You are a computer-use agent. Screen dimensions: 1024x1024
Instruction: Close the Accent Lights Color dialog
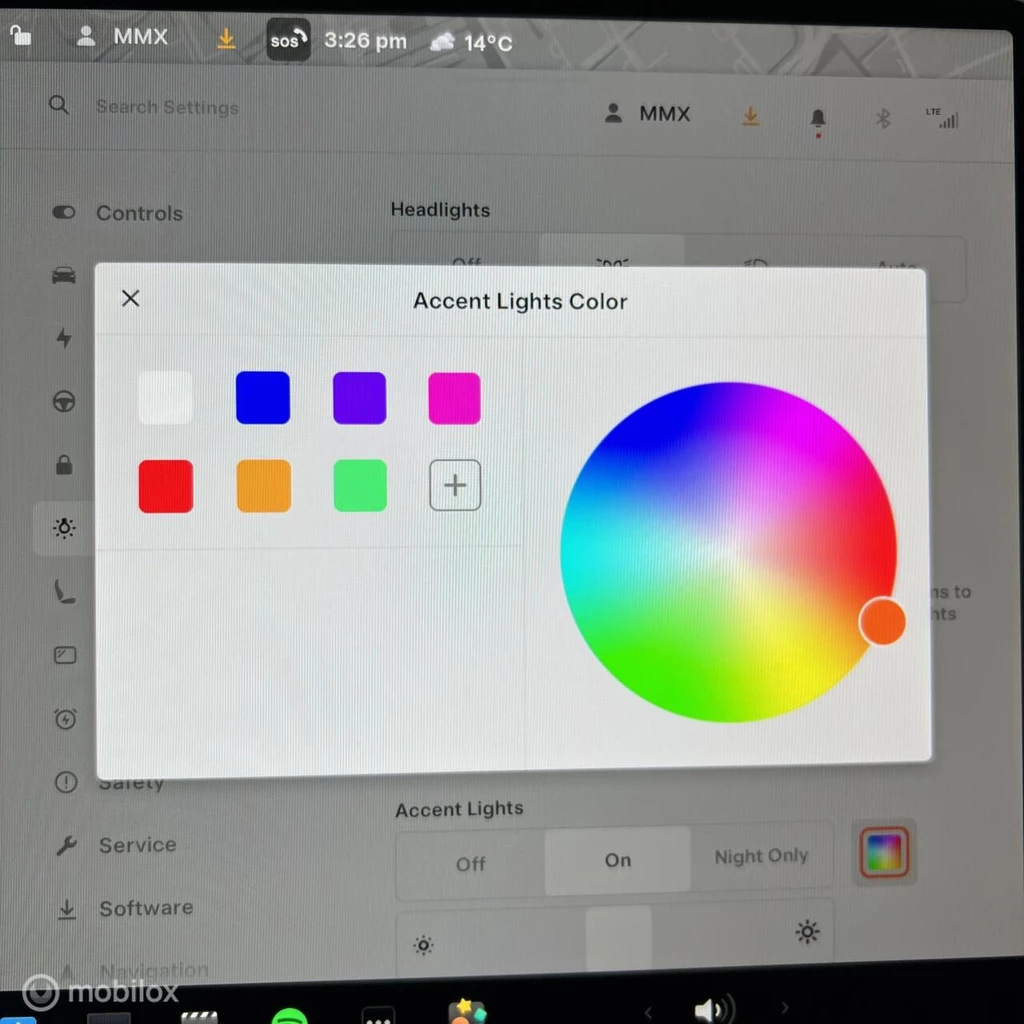tap(130, 298)
